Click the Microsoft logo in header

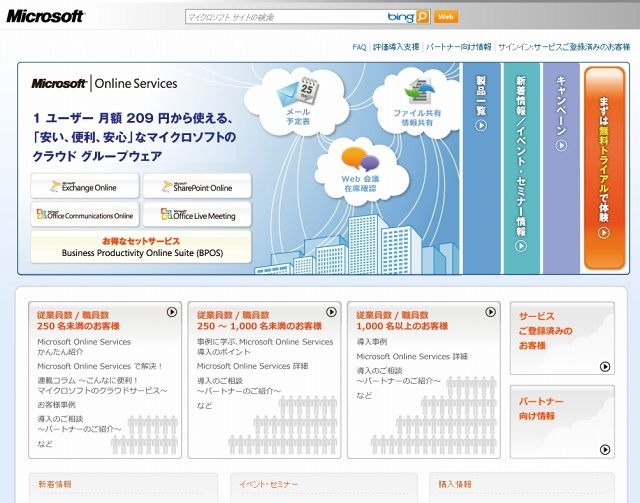[45, 16]
